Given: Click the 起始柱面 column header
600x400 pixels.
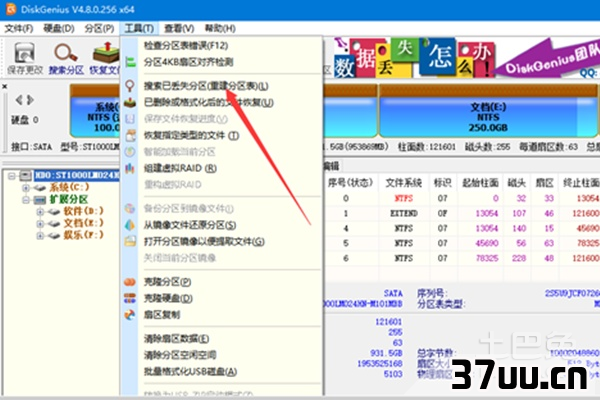Looking at the screenshot, I should [x=480, y=183].
